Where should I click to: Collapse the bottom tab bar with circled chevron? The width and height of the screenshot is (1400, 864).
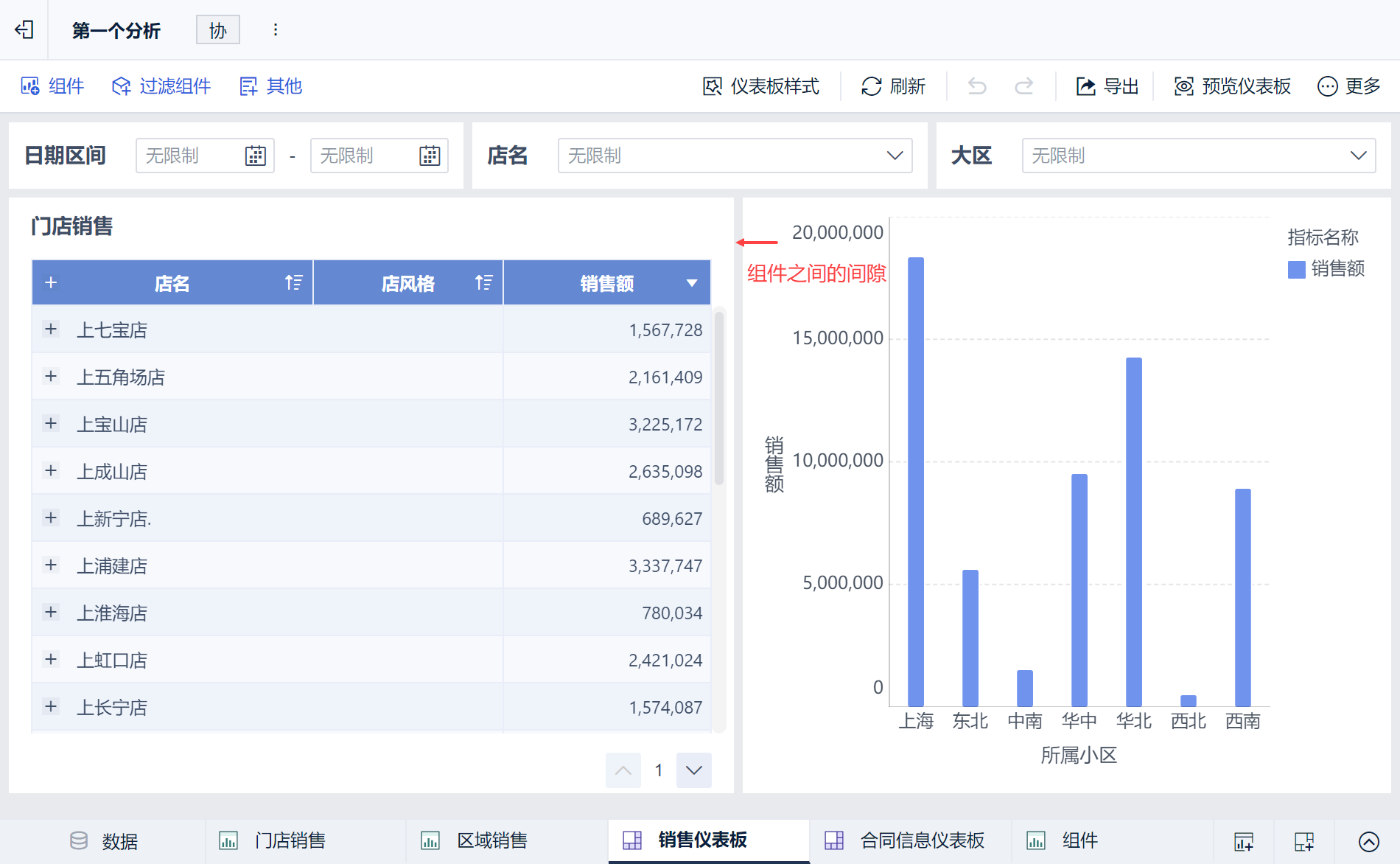pyautogui.click(x=1368, y=841)
